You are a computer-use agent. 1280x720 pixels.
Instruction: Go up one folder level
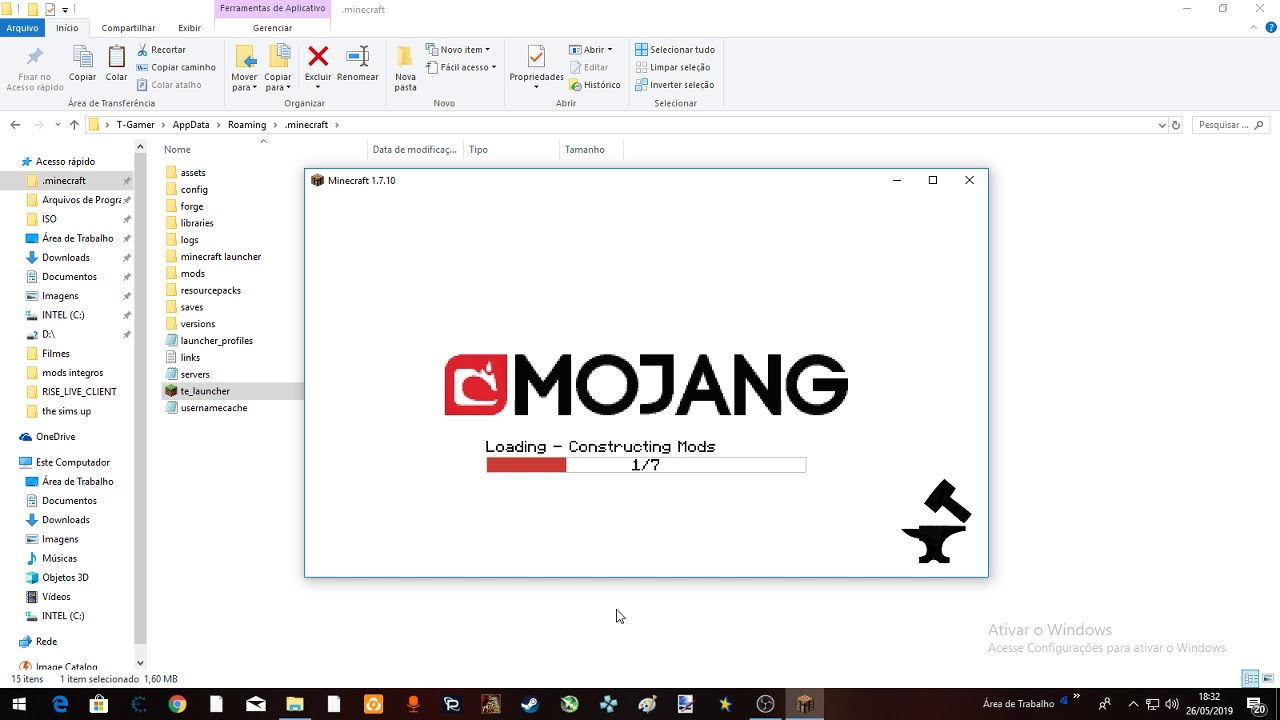(74, 125)
